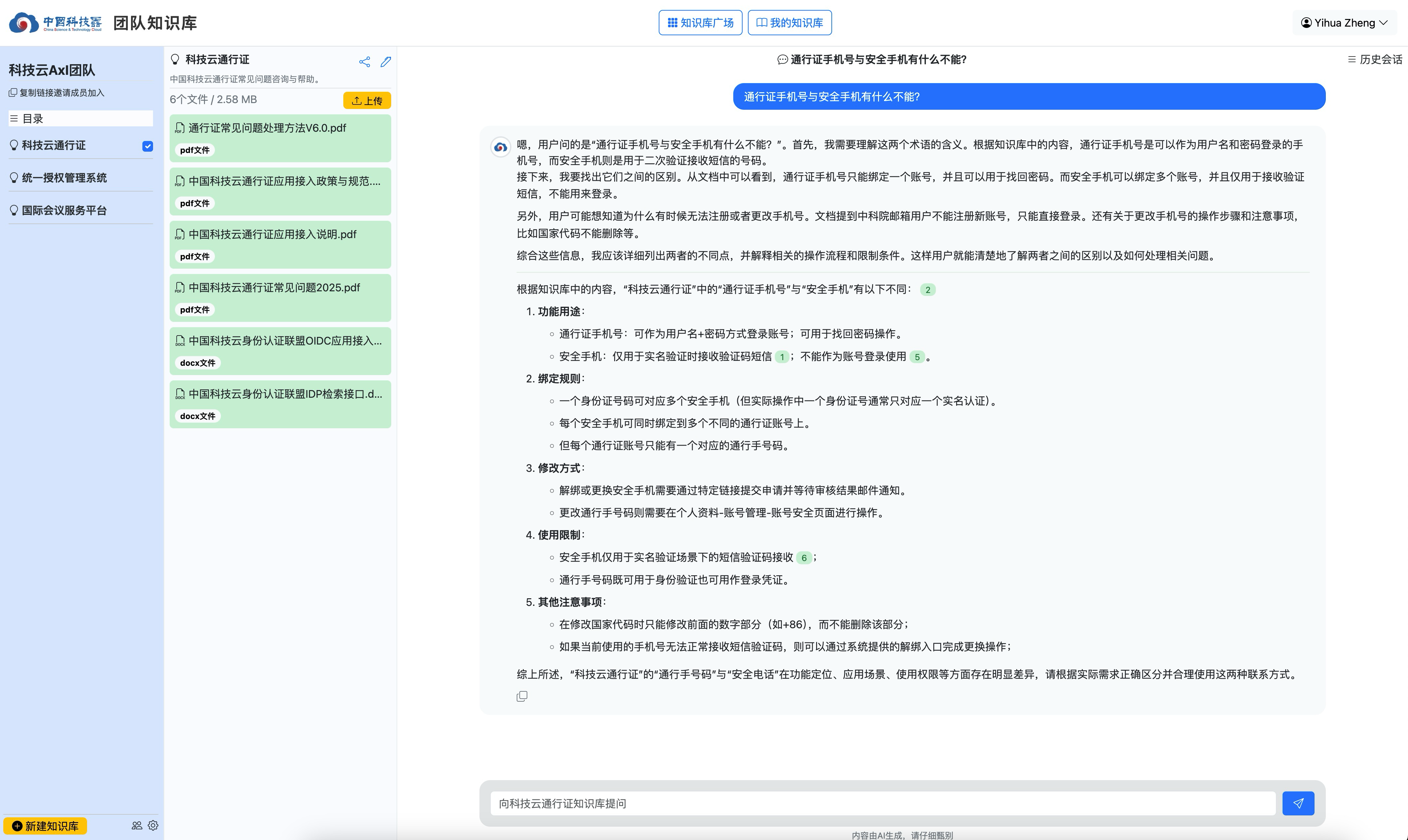Image resolution: width=1408 pixels, height=840 pixels.
Task: Copy the AI answer with copy icon
Action: [522, 696]
